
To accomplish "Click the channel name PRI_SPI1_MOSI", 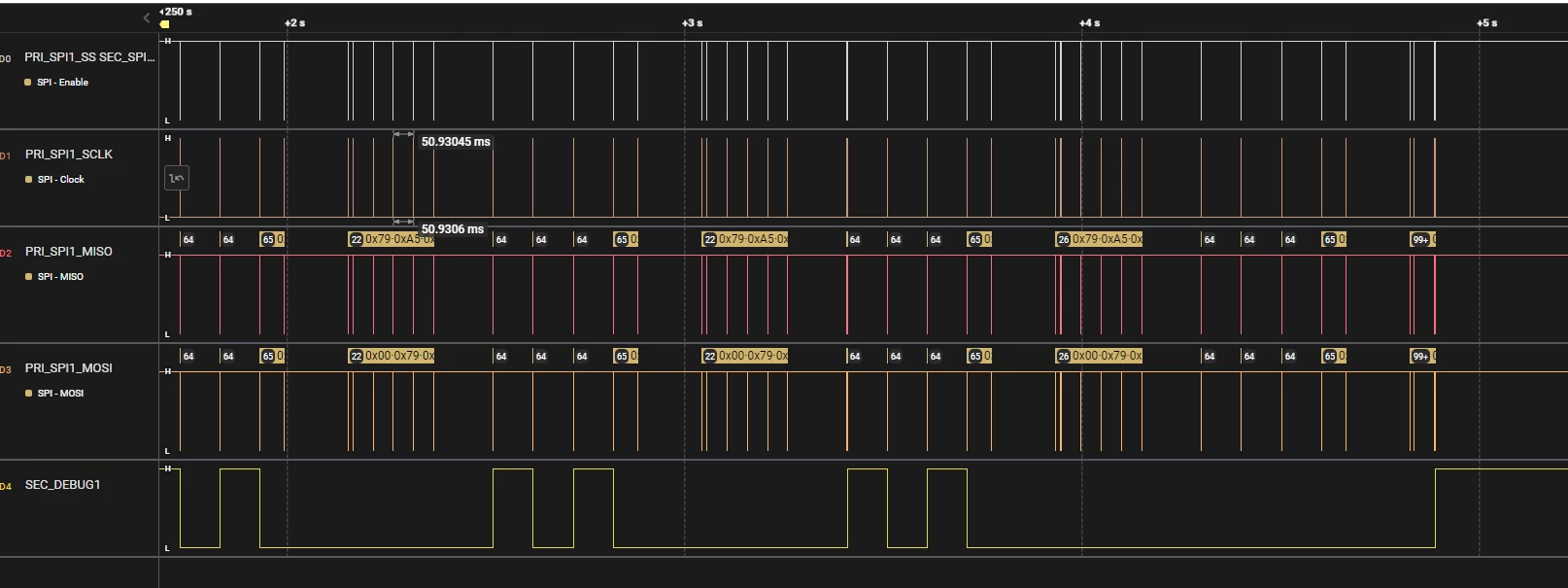I will (x=69, y=368).
